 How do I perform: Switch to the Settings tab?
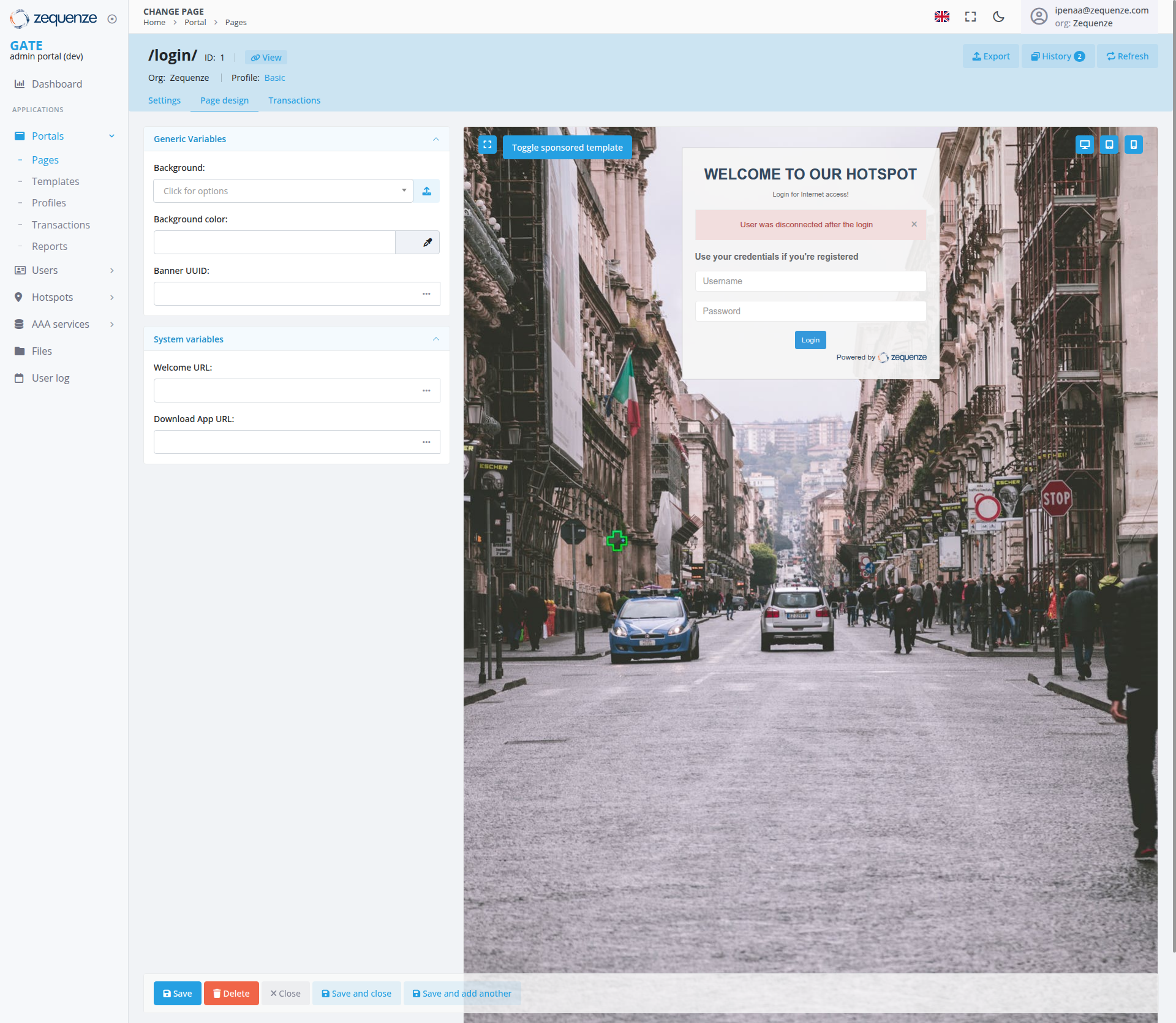164,100
